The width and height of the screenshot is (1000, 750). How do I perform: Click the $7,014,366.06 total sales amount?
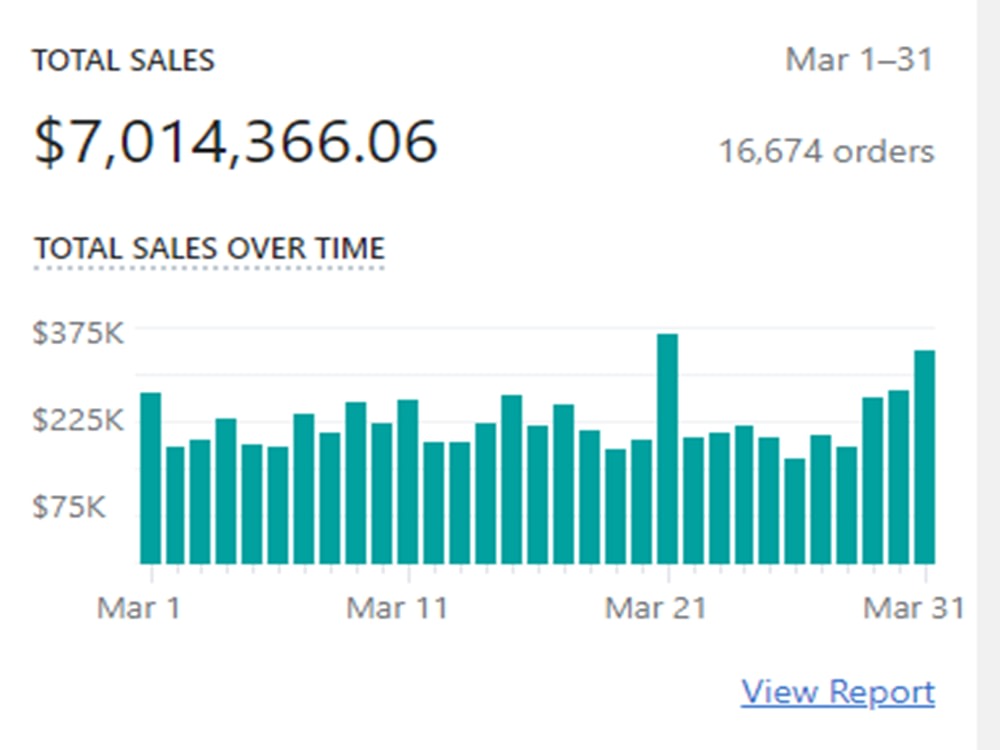[x=235, y=142]
